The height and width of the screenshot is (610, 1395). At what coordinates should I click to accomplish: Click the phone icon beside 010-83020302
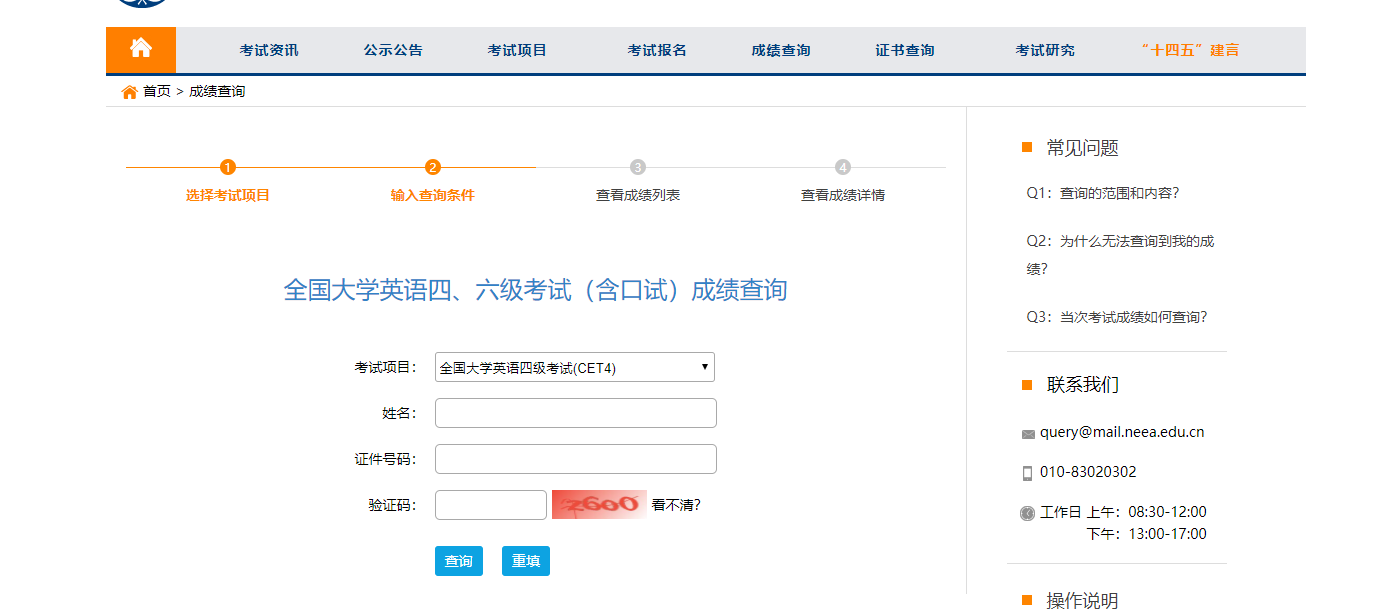1026,471
